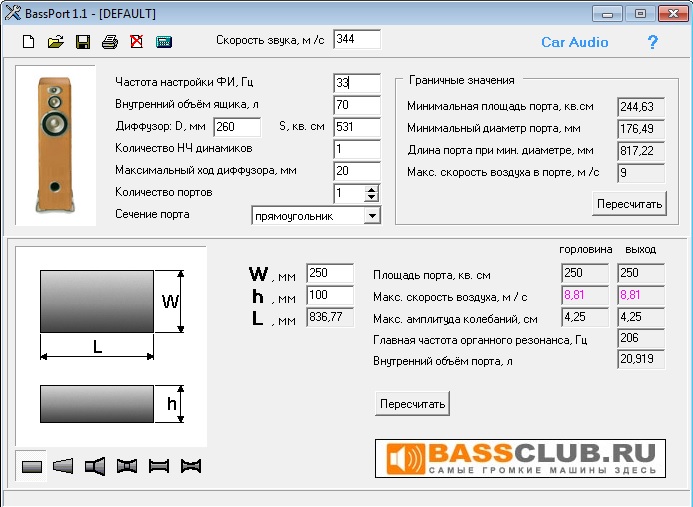The image size is (693, 507).
Task: Click the blue question mark help icon
Action: pyautogui.click(x=652, y=42)
